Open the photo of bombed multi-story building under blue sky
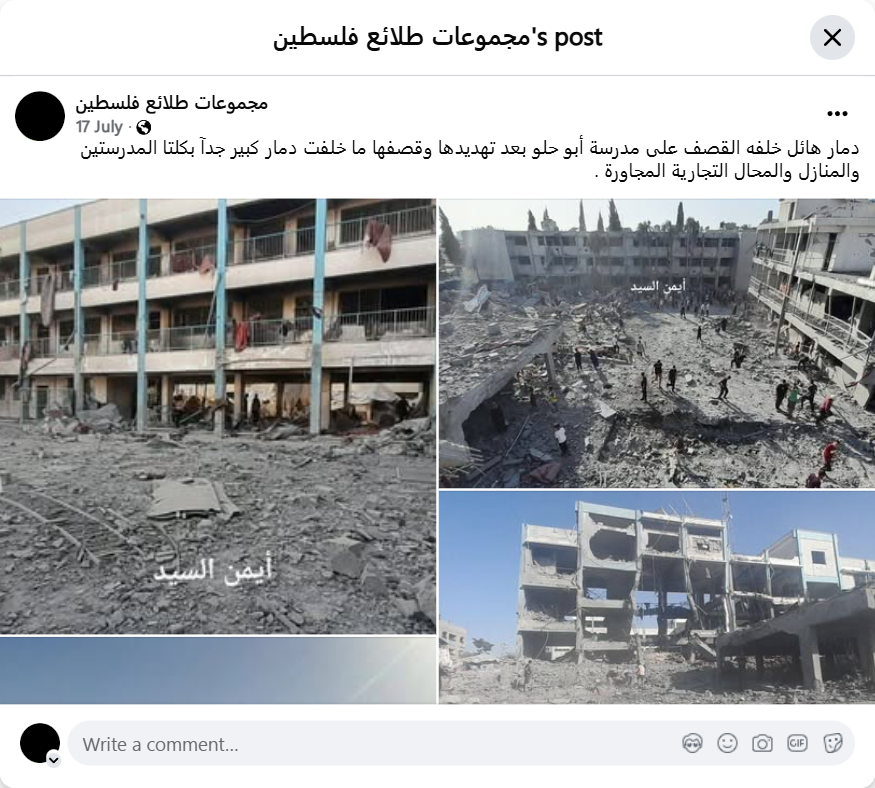The height and width of the screenshot is (788, 875). pos(657,597)
